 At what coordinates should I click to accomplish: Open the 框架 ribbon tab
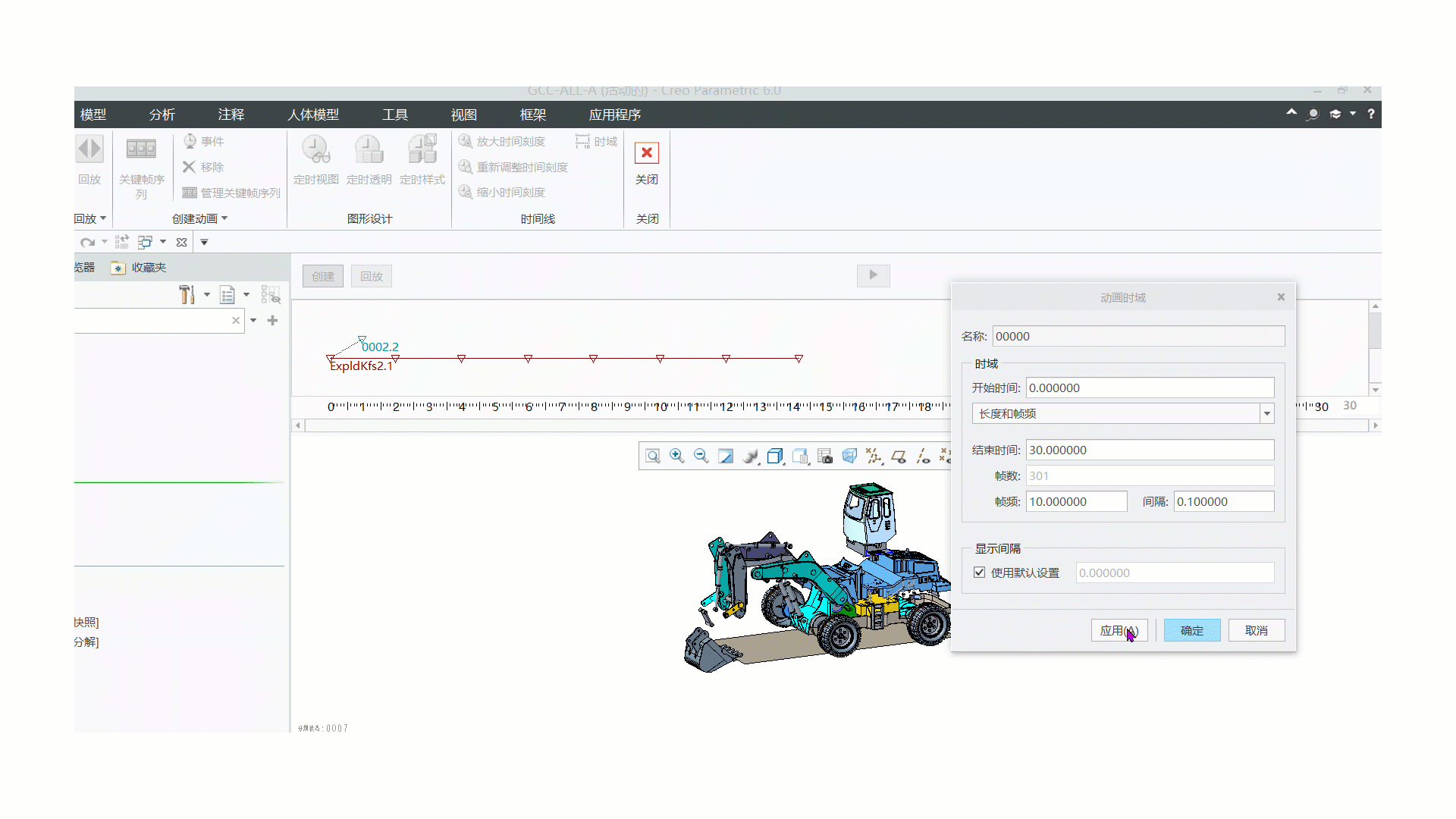pyautogui.click(x=532, y=115)
